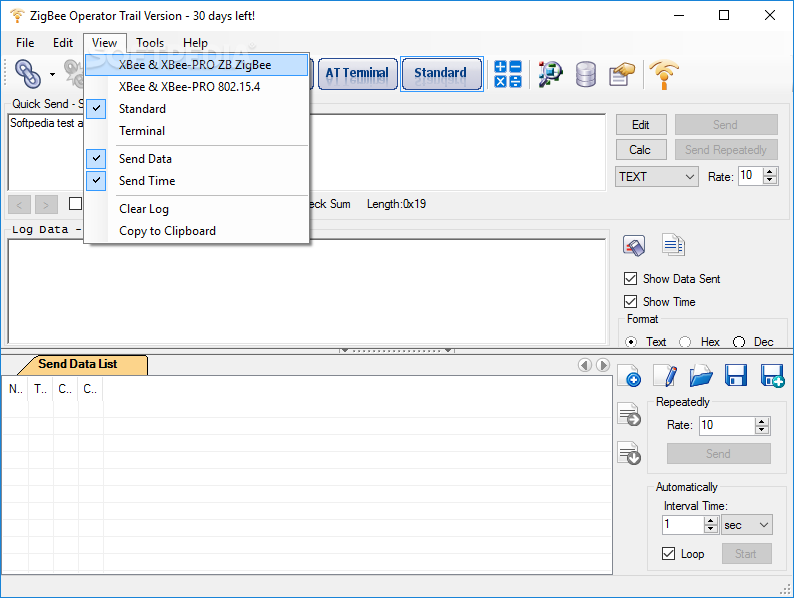Click the list-with-right-arrow icon

pyautogui.click(x=629, y=414)
